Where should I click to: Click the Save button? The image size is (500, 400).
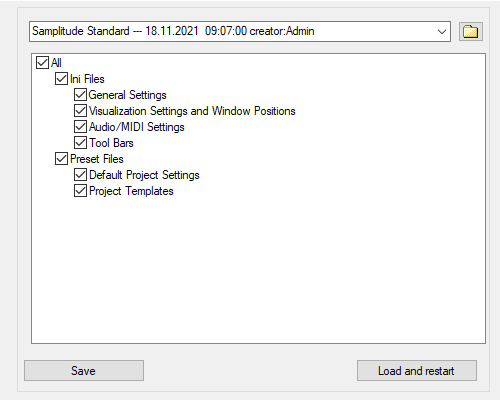tap(84, 370)
